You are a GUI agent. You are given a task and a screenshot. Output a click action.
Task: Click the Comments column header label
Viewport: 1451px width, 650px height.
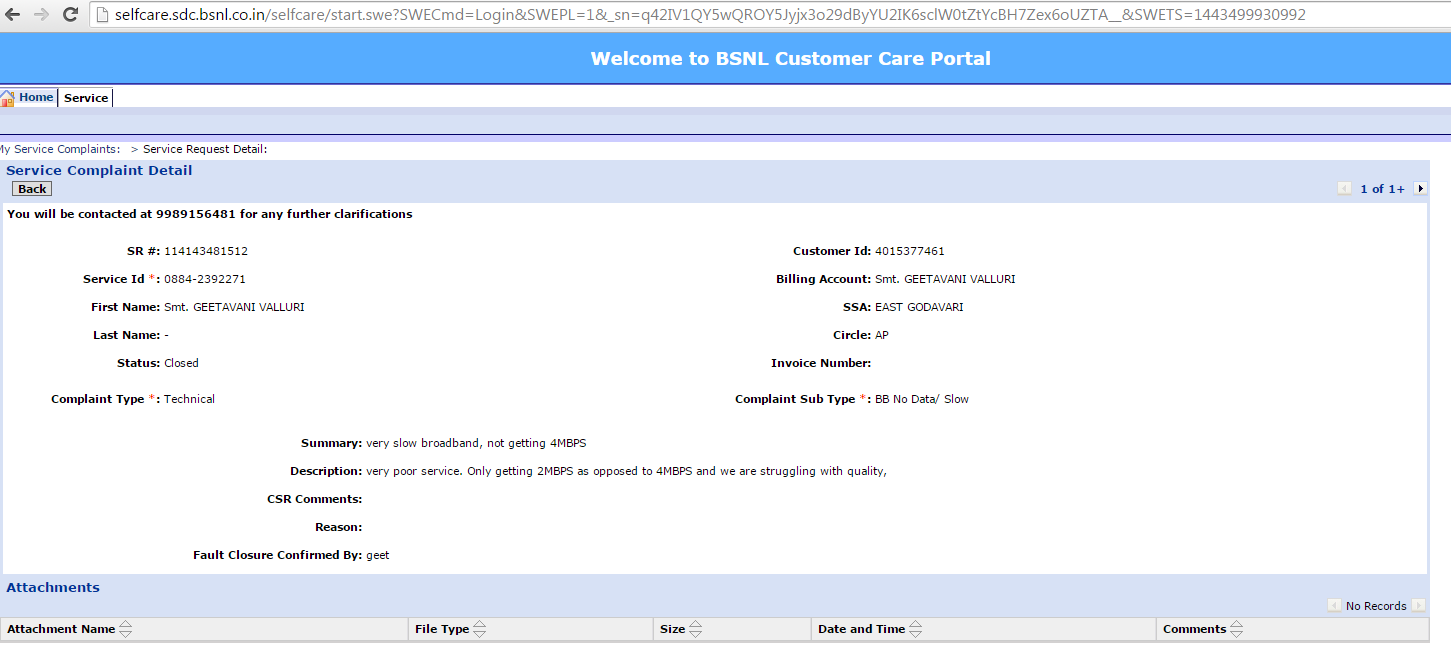[x=1195, y=629]
